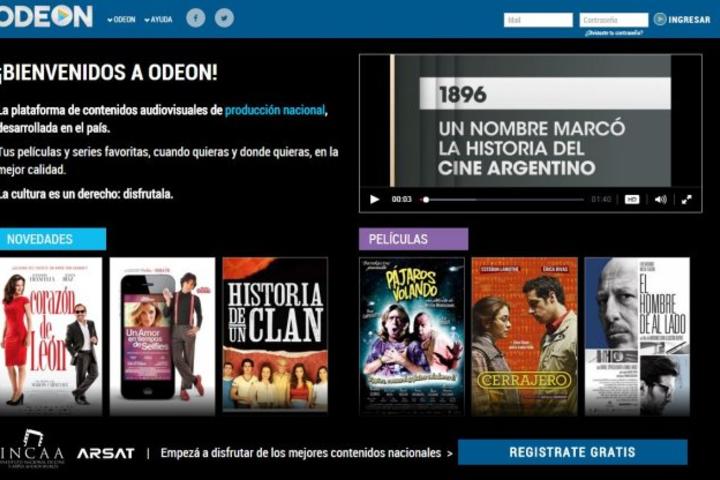
Task: Click 'La cultura es un derecho: disfrutala.'
Action: [x=86, y=194]
